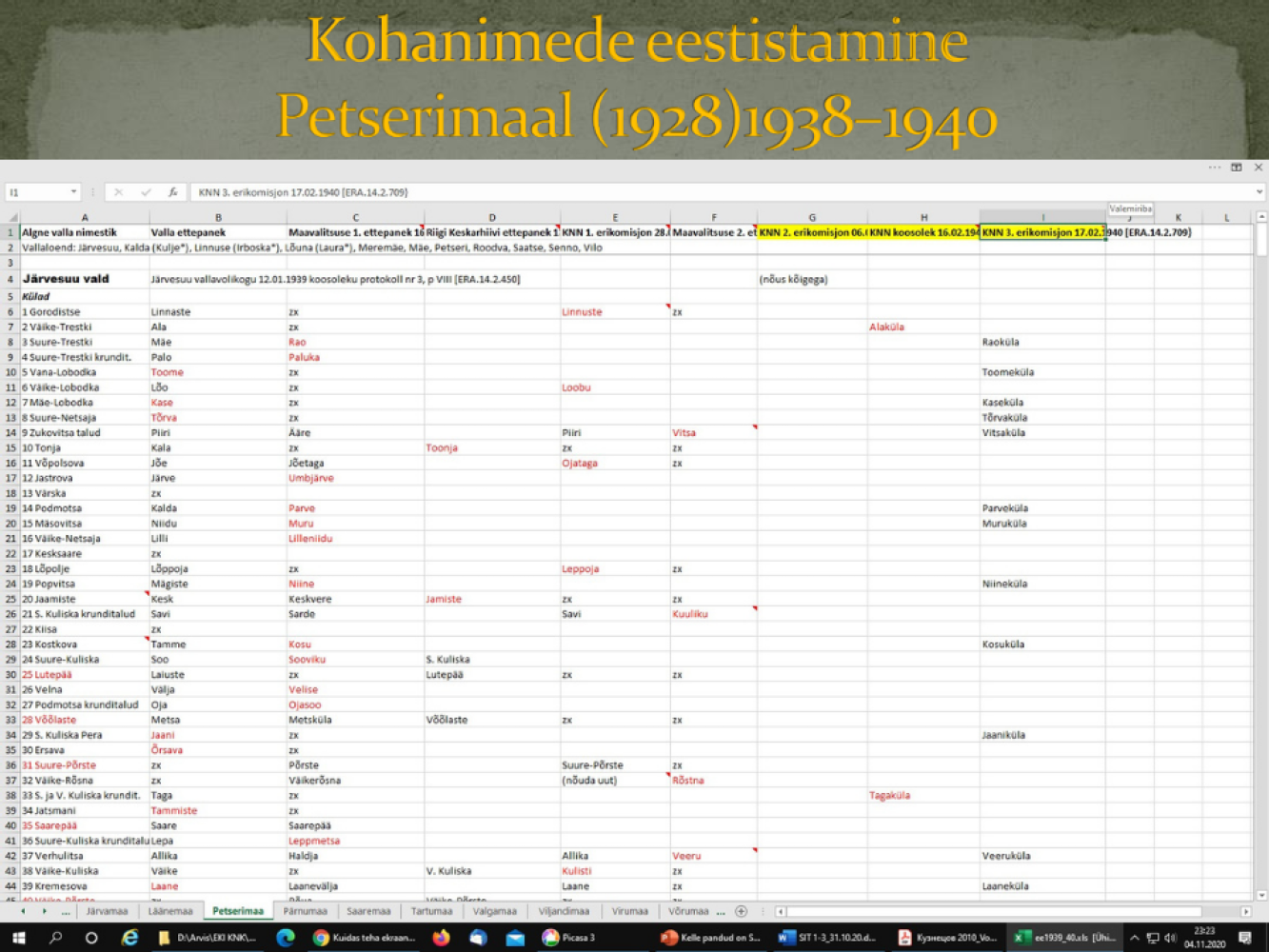The image size is (1269, 952).
Task: Click the volume speaker tray icon
Action: pos(1170,938)
